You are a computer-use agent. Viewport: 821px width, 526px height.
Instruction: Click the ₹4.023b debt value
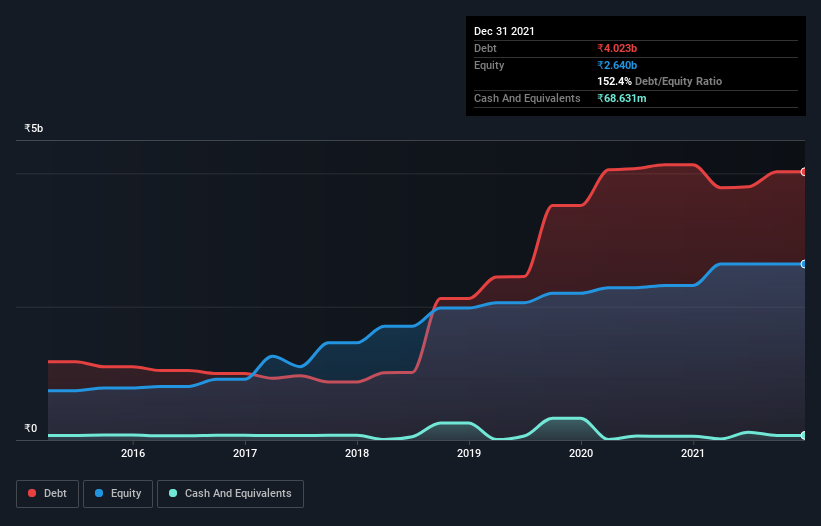pos(617,48)
